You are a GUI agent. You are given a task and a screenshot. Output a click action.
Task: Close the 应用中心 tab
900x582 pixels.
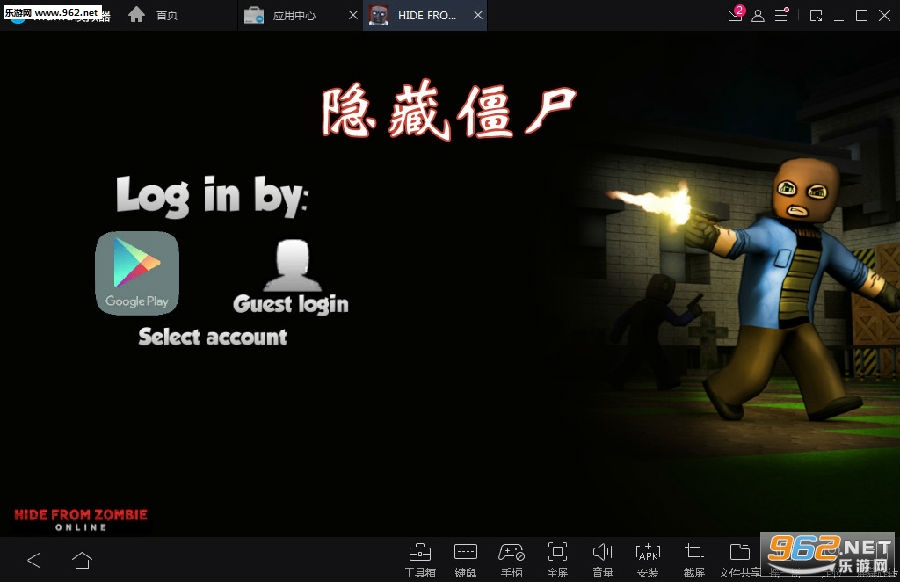(x=354, y=15)
